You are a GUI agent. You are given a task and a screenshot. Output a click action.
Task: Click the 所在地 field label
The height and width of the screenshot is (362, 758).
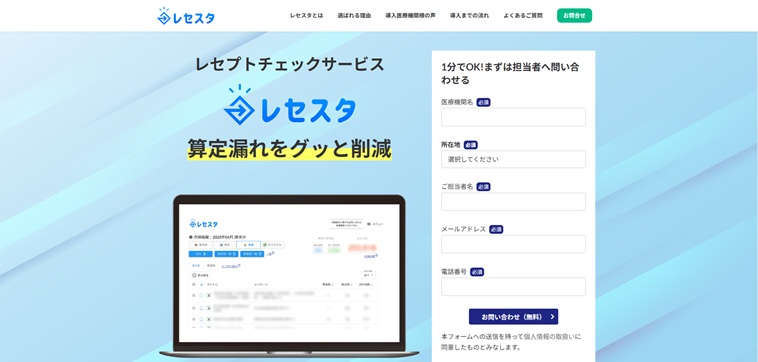[451, 145]
